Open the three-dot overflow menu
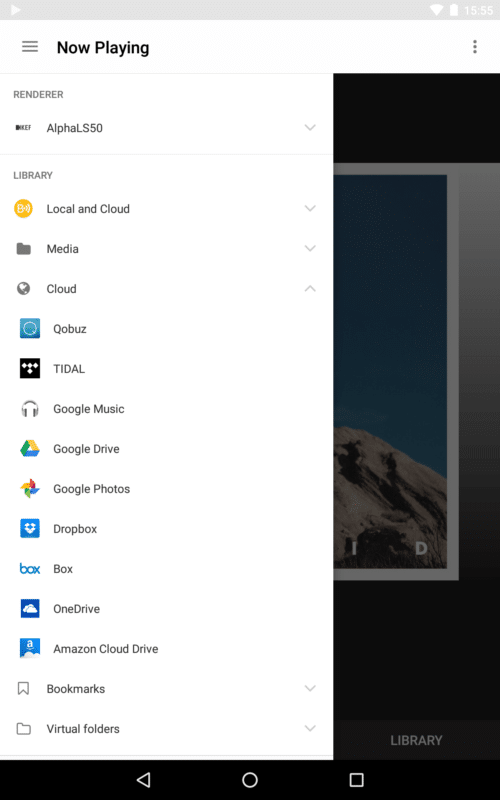 click(474, 47)
